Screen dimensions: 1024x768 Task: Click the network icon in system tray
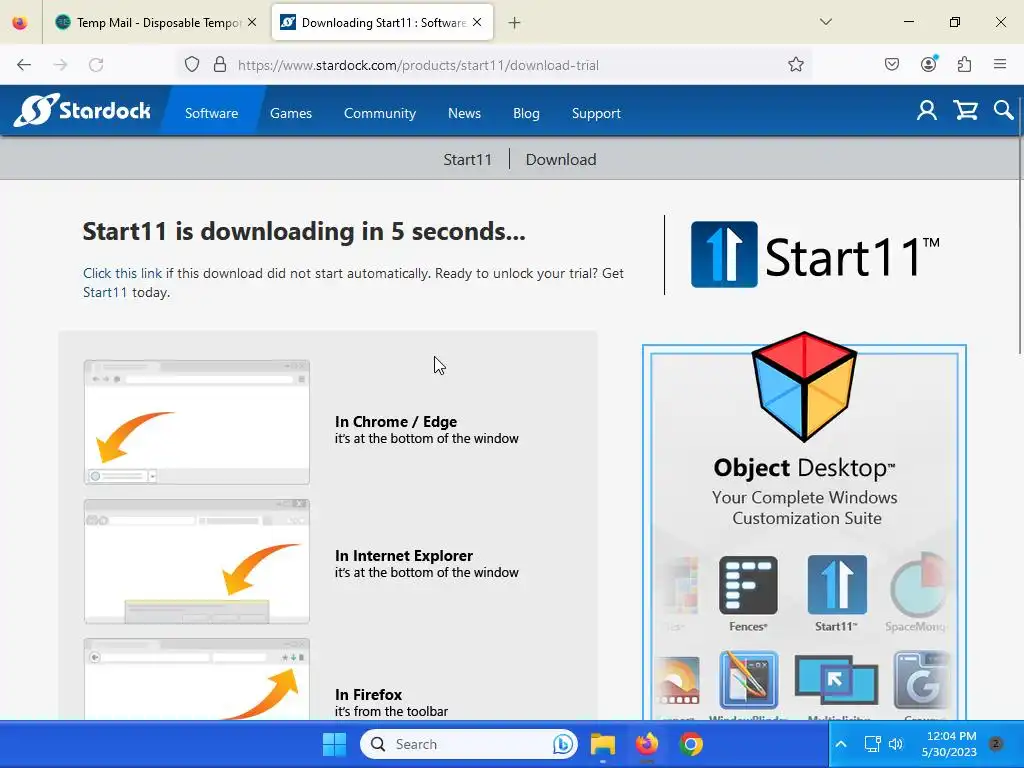pyautogui.click(x=872, y=744)
